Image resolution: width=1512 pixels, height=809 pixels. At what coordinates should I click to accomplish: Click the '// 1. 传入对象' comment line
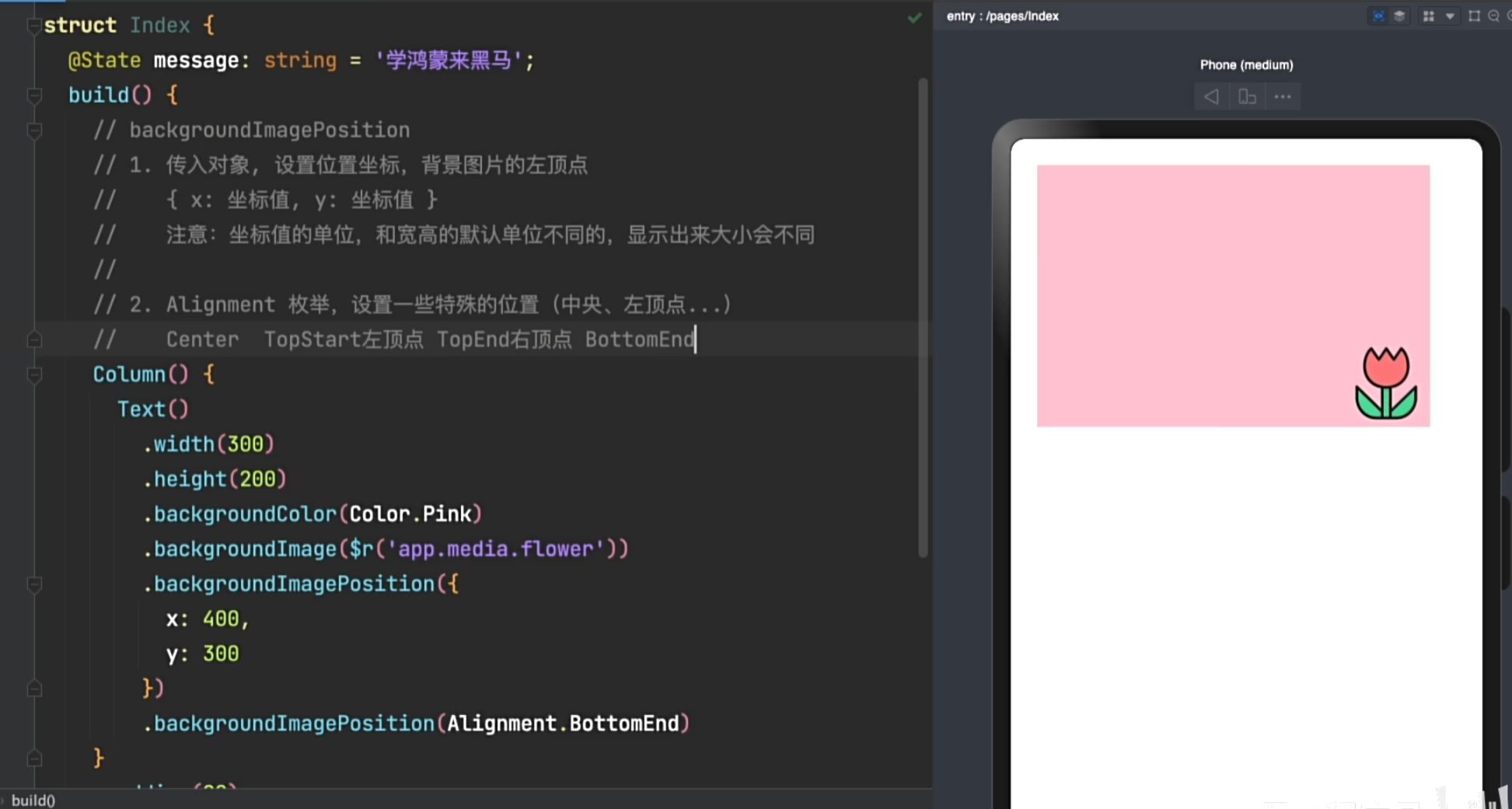click(340, 165)
